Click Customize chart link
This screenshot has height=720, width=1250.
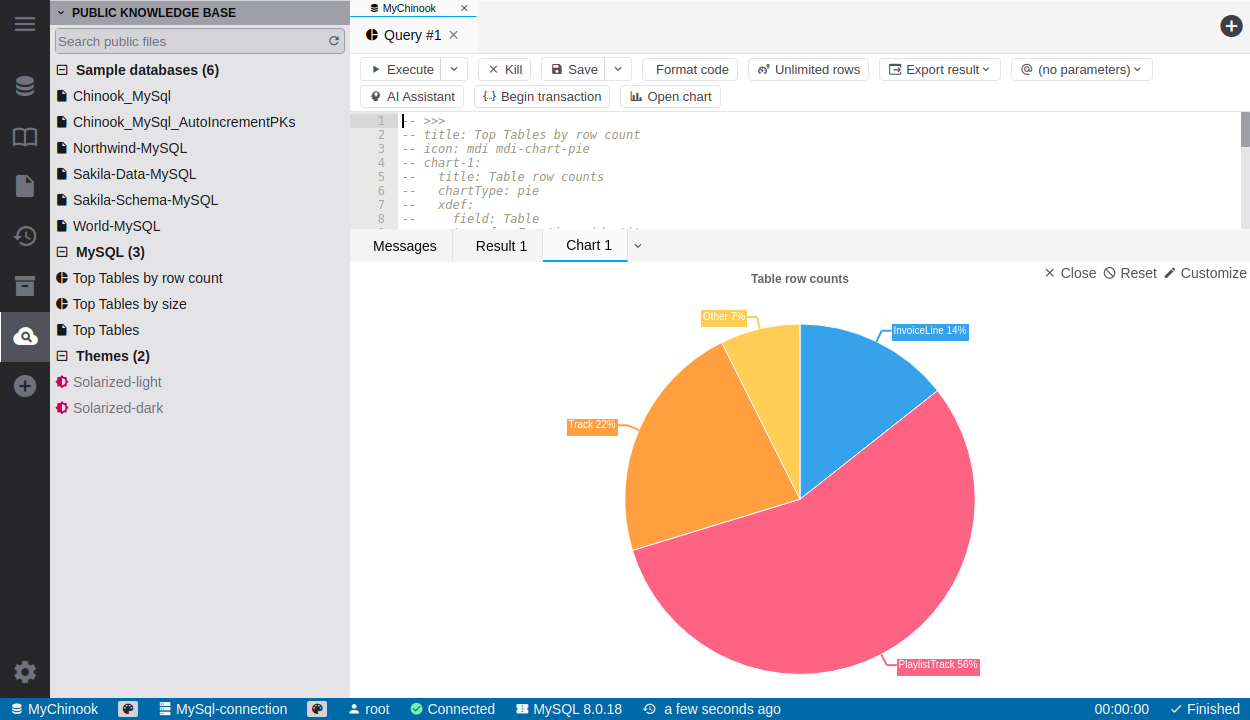click(1205, 273)
